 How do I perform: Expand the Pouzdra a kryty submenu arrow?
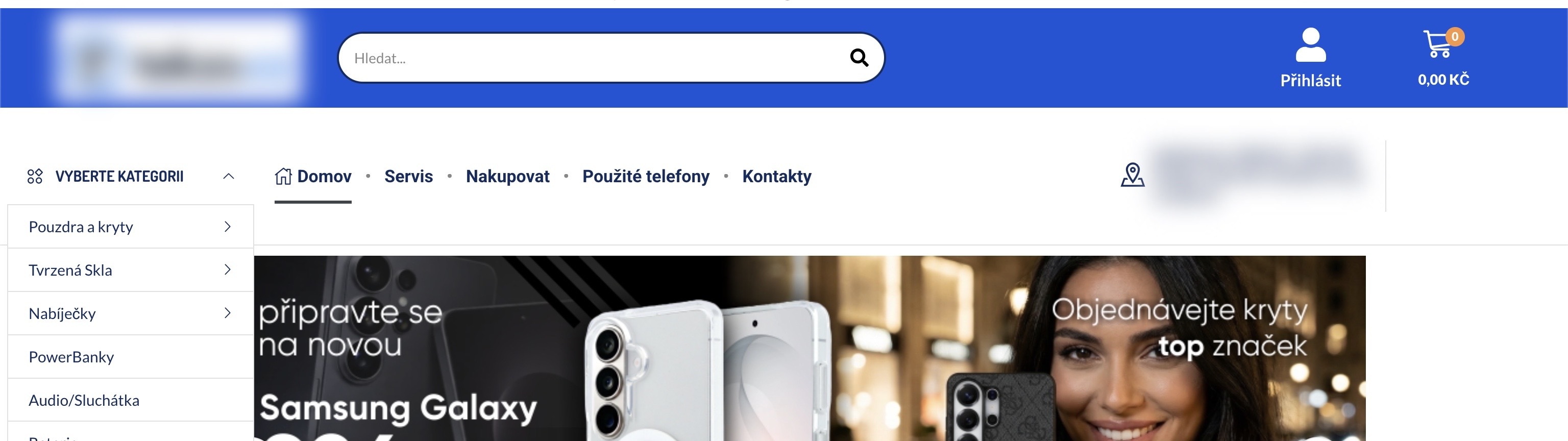pyautogui.click(x=228, y=227)
